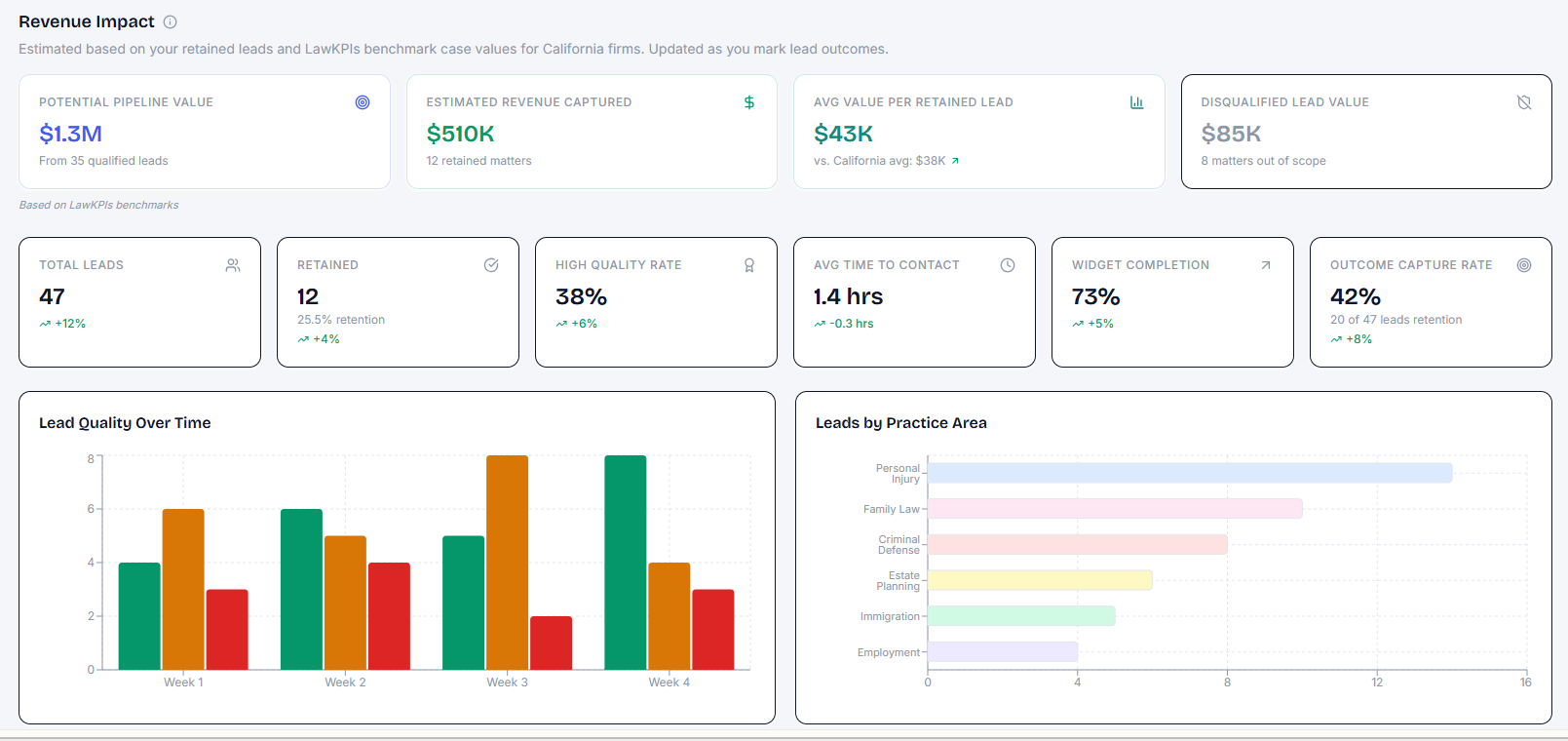
Task: Click the $510K revenue value
Action: tap(460, 134)
